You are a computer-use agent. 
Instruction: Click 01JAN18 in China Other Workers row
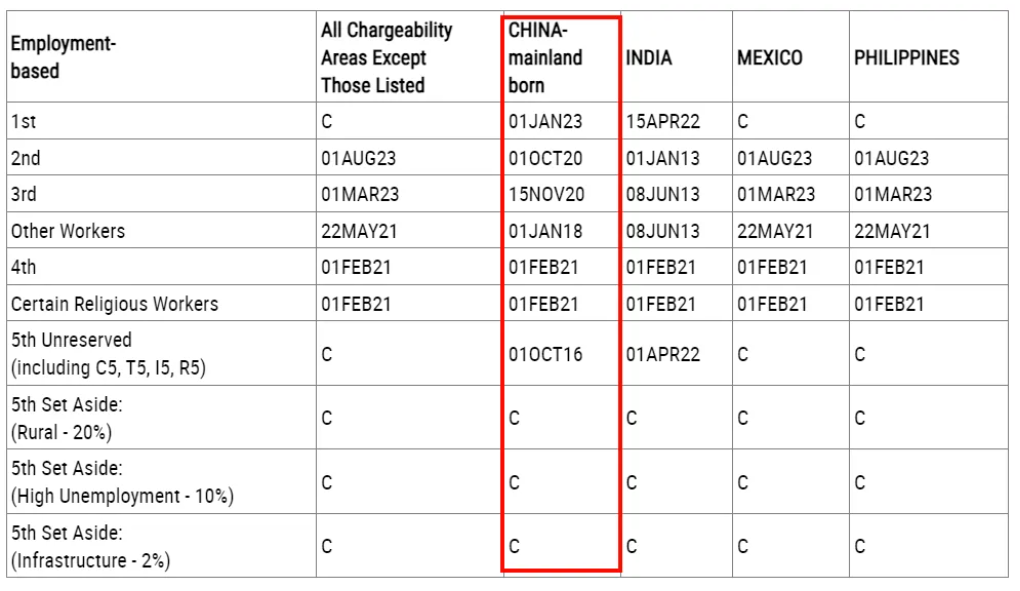point(545,231)
